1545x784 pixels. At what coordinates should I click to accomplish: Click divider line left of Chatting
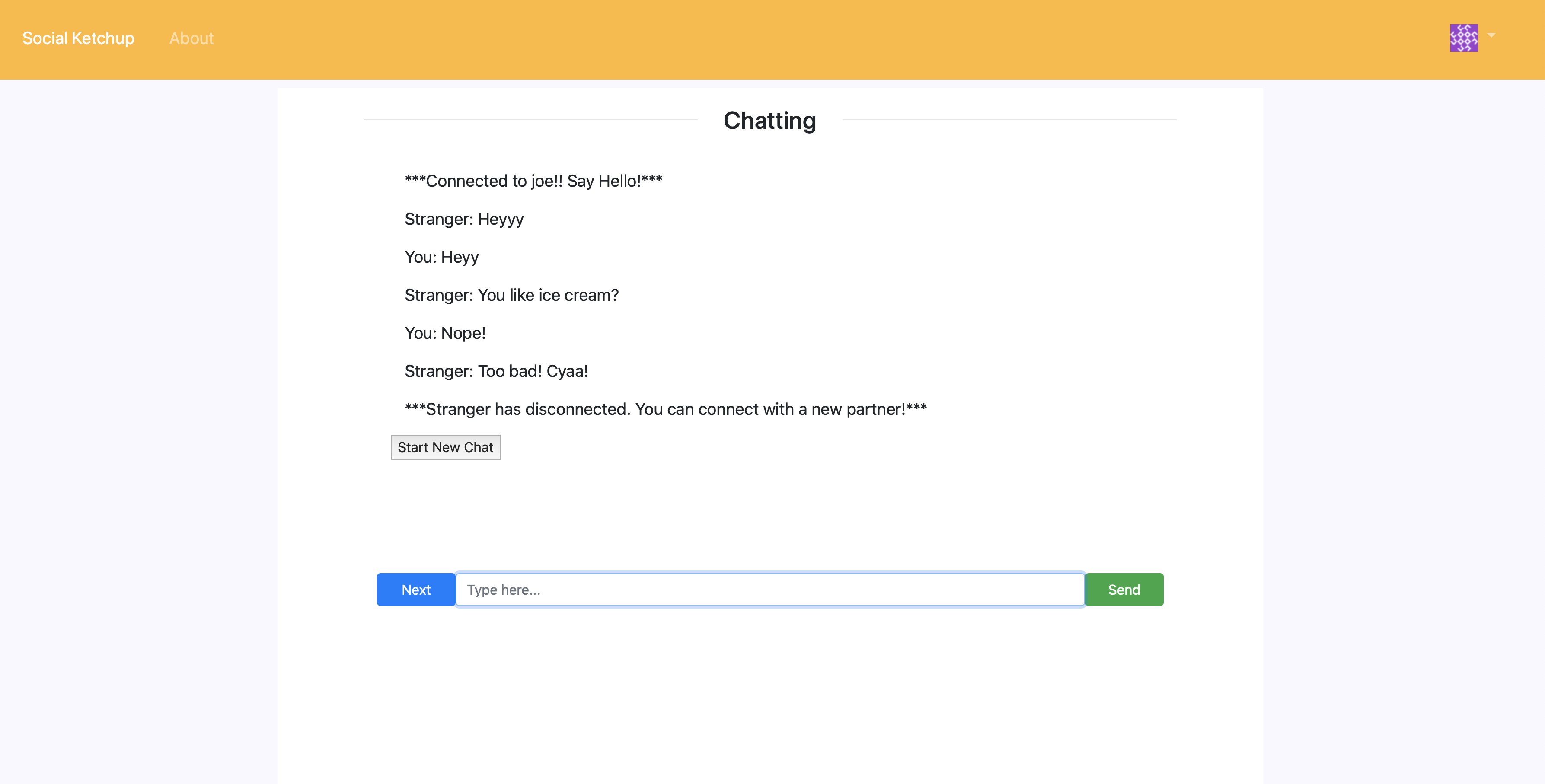[530, 120]
